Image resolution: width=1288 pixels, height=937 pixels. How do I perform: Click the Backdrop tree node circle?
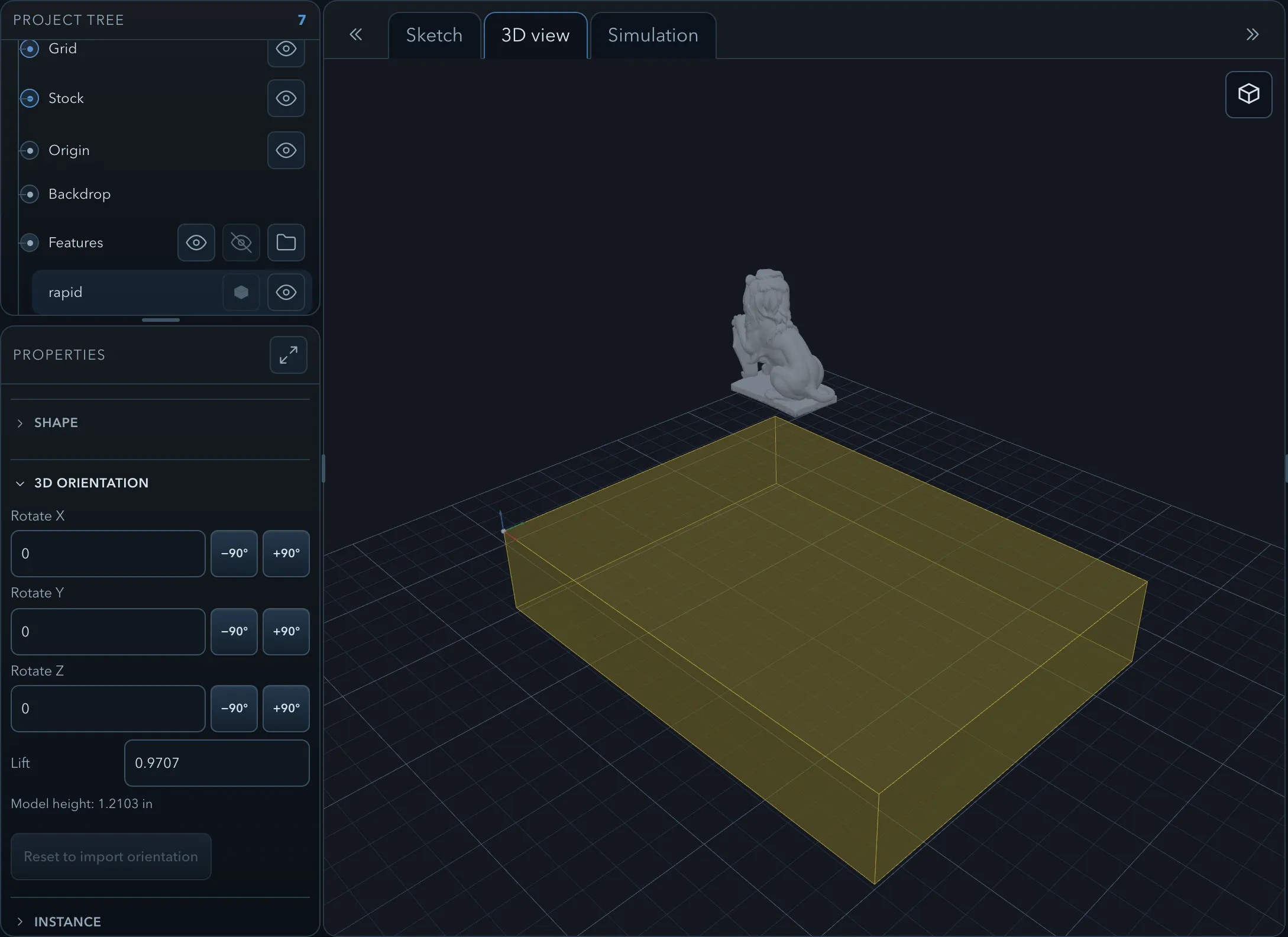point(30,194)
